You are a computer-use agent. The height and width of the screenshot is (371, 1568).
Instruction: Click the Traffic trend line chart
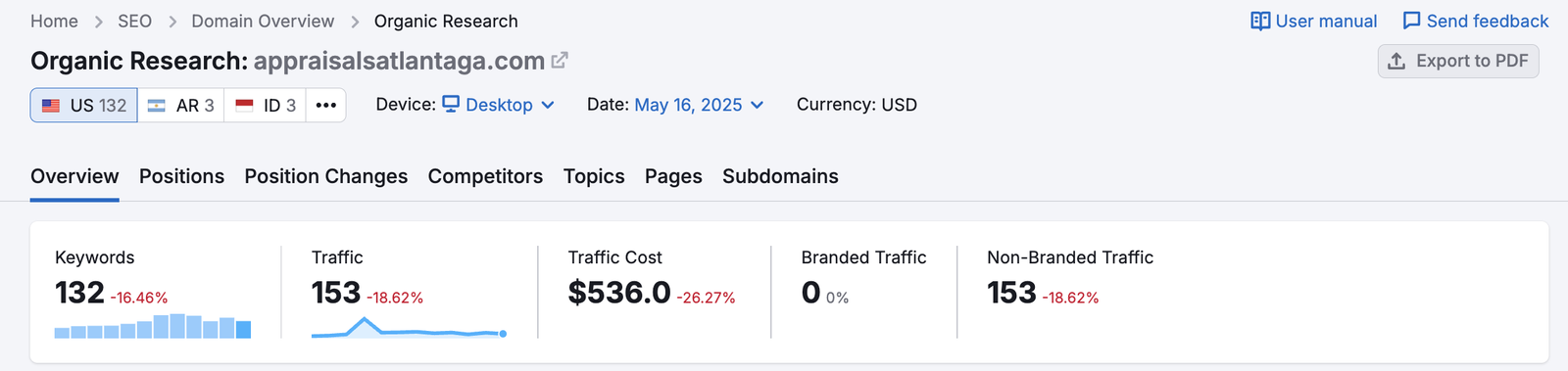pos(409,327)
